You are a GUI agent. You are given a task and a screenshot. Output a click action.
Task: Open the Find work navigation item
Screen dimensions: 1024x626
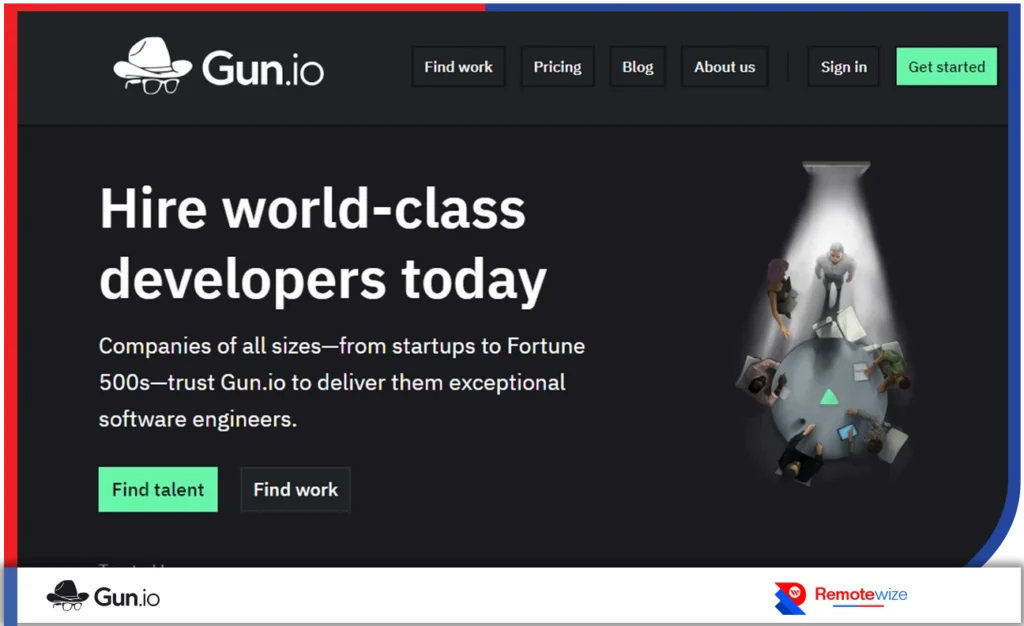458,67
